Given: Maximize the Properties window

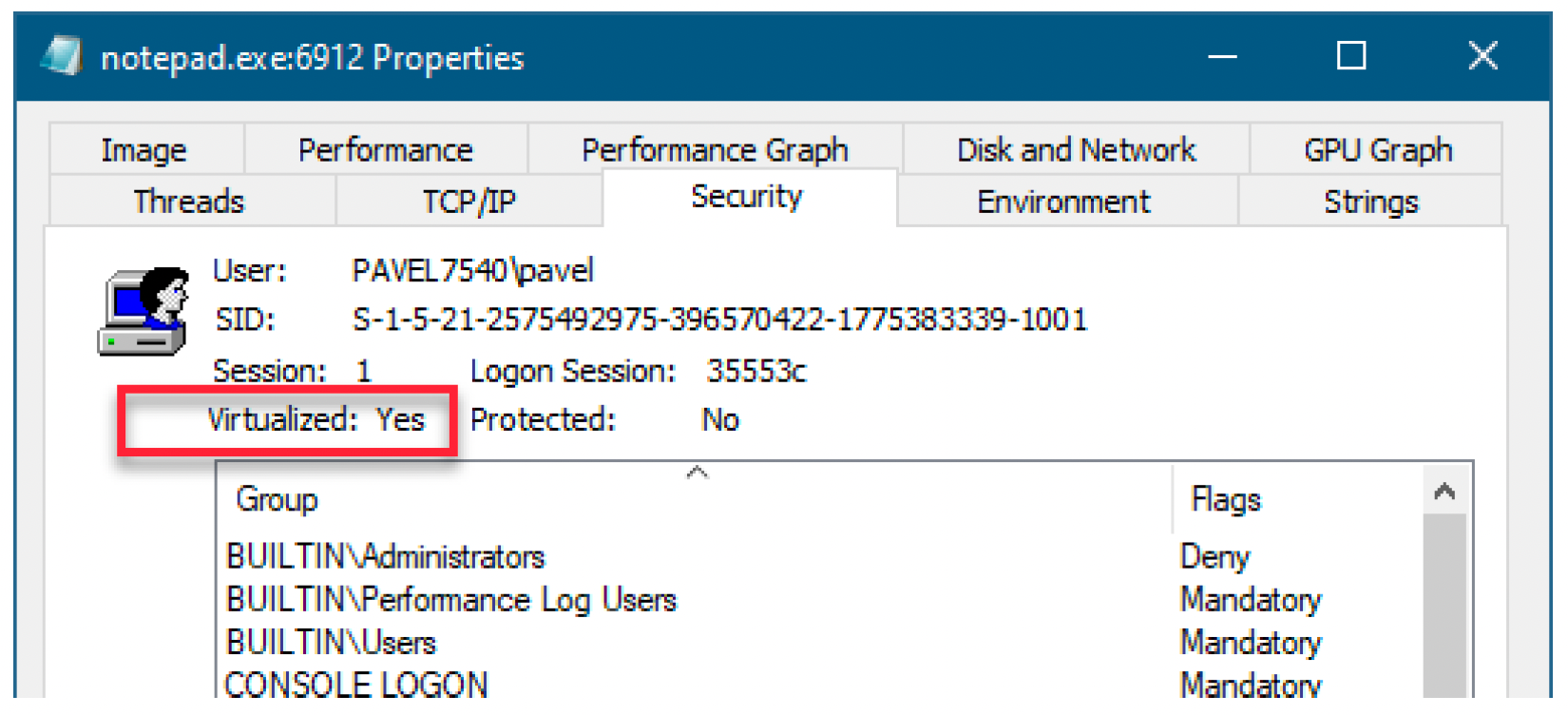Looking at the screenshot, I should coord(1351,56).
